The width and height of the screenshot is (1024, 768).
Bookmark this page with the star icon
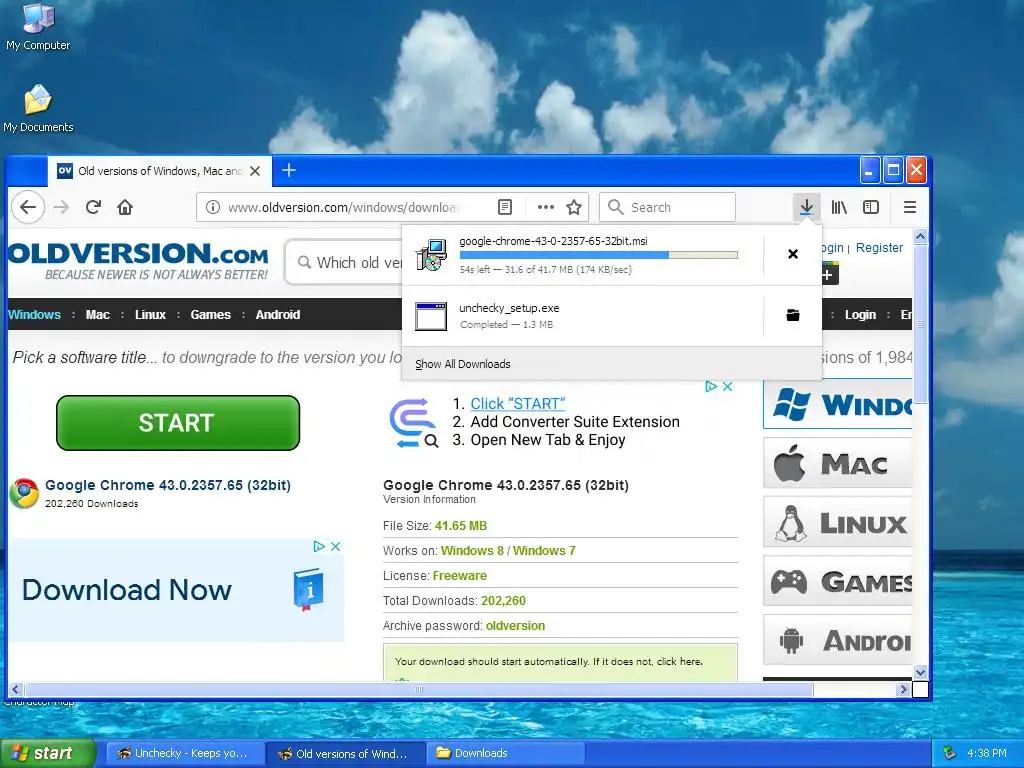coord(574,207)
